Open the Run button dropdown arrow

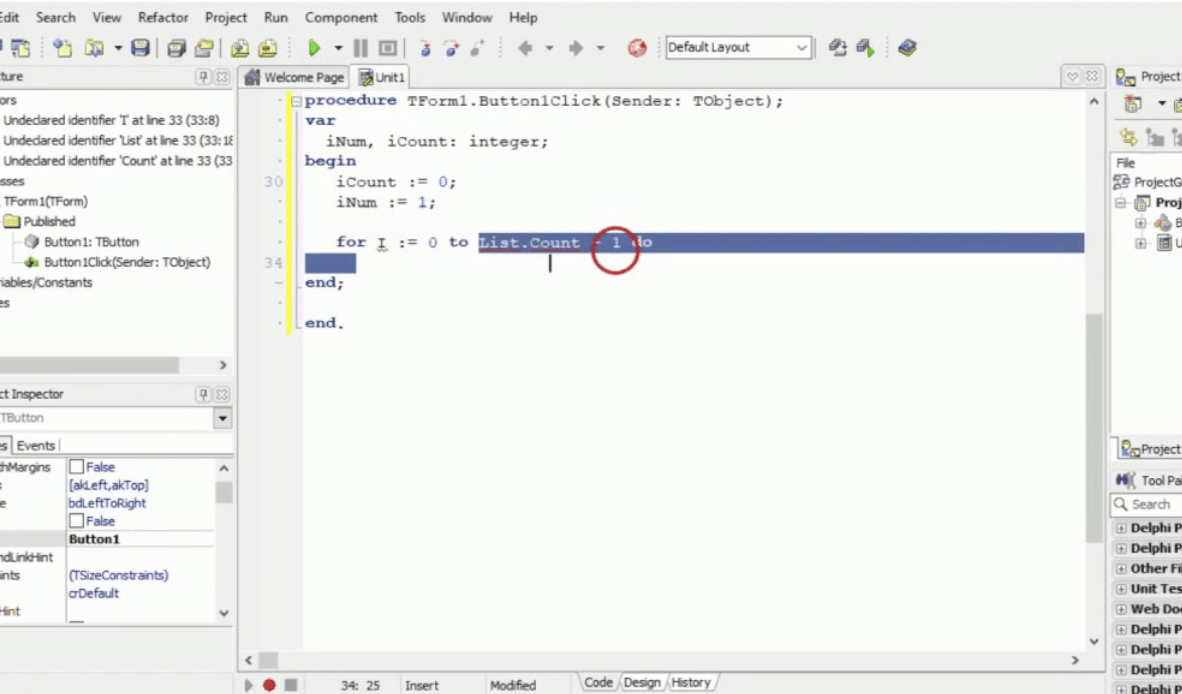[338, 48]
